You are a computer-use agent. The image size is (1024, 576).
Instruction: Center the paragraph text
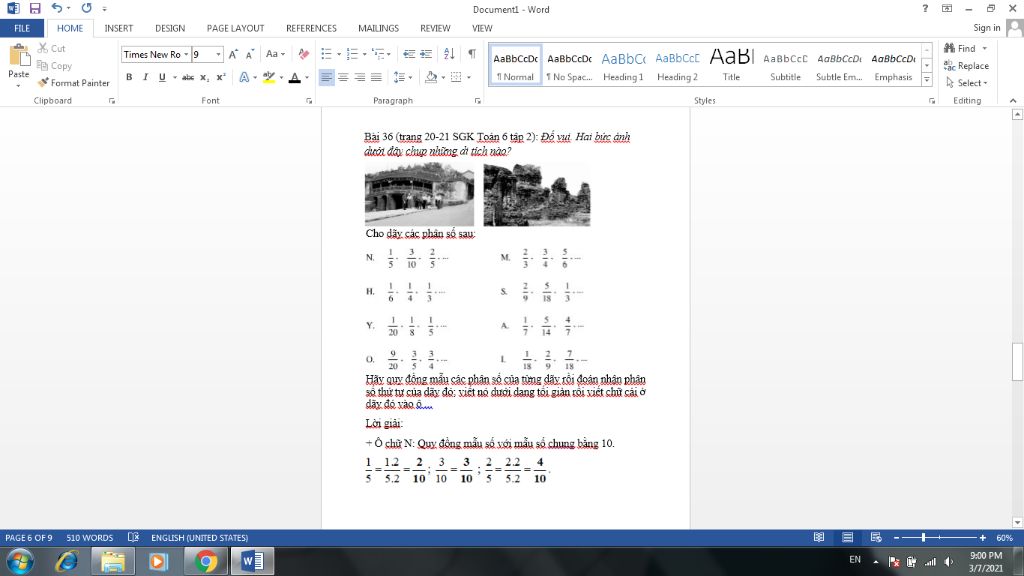343,77
